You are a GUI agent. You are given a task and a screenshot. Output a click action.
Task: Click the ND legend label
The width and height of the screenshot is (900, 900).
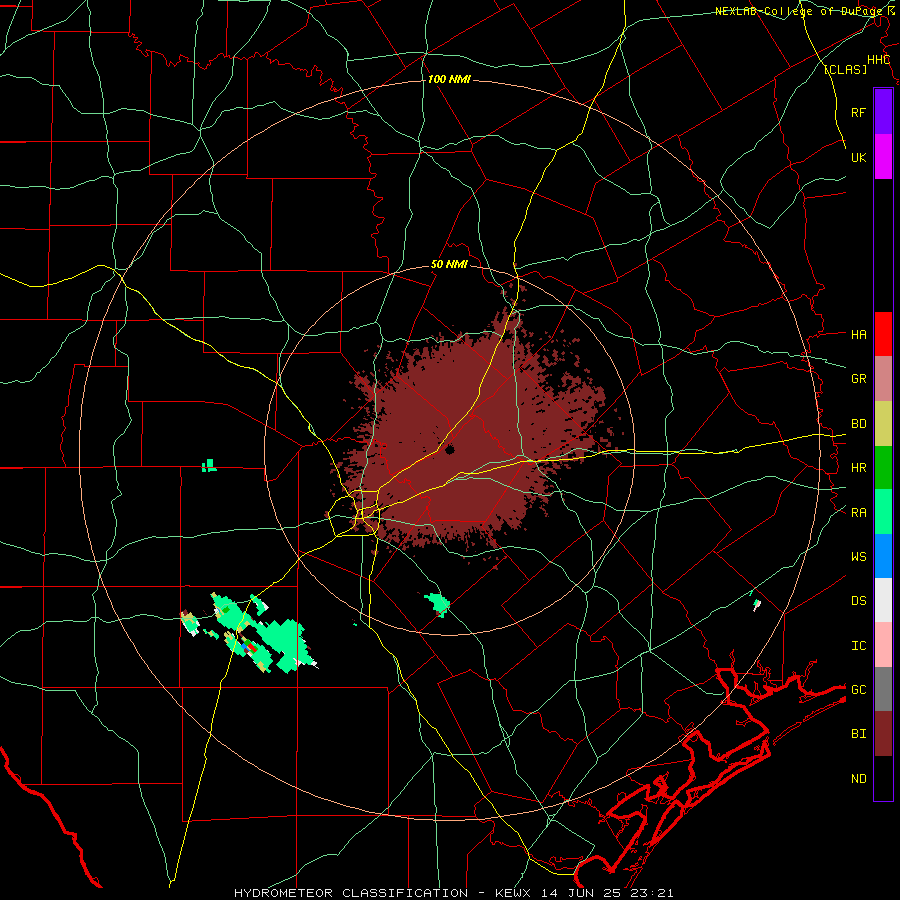tap(858, 779)
